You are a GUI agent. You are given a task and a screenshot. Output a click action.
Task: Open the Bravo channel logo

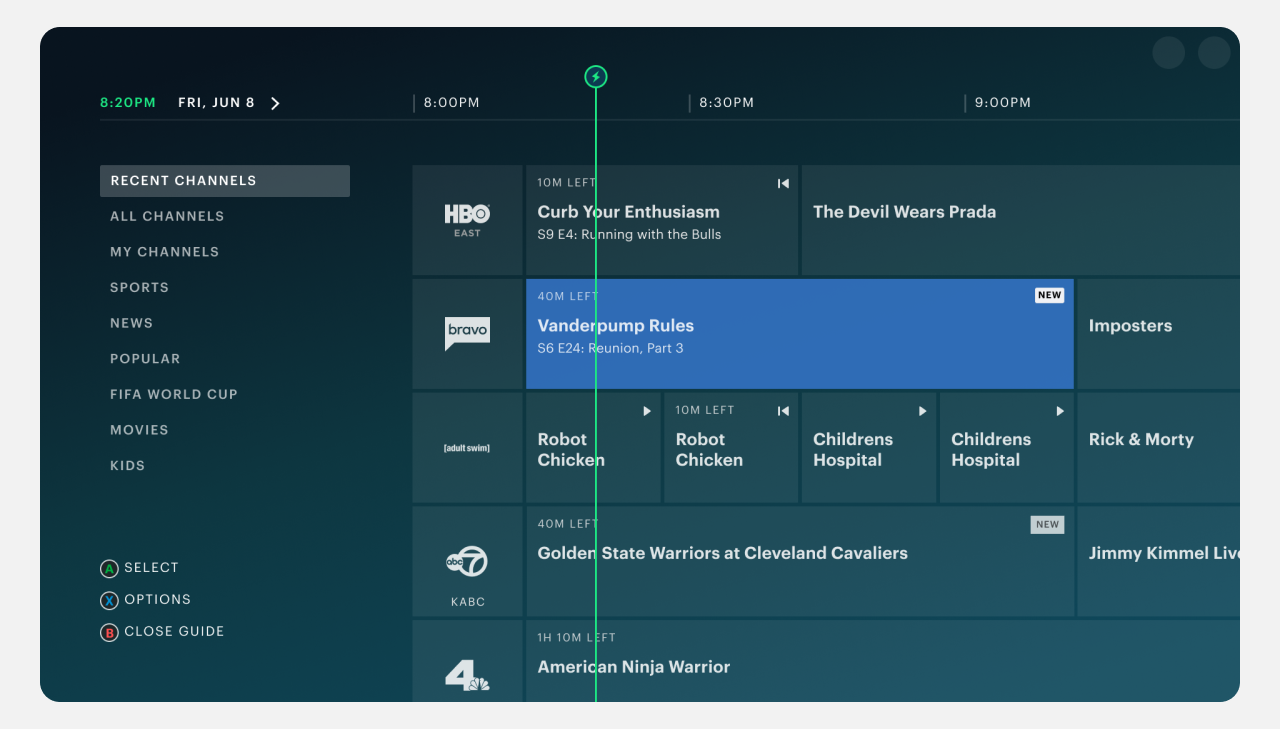tap(467, 334)
